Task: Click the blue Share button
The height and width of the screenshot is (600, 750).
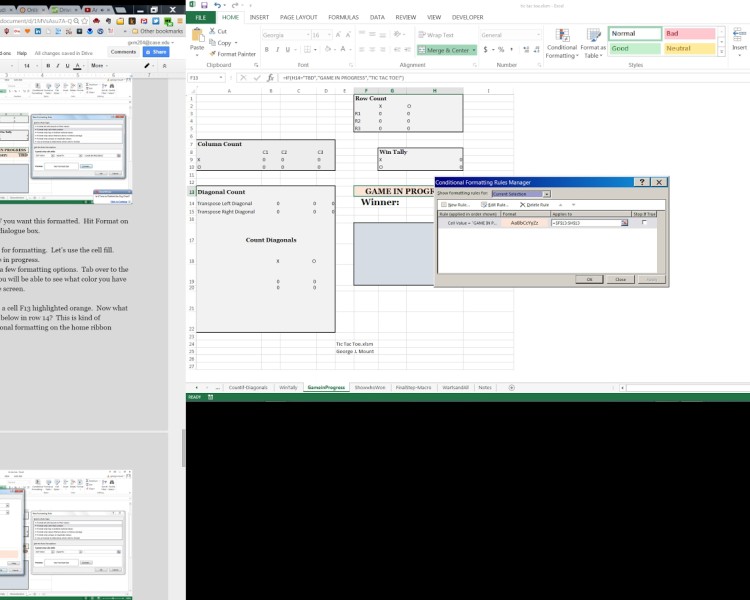Action: 155,51
